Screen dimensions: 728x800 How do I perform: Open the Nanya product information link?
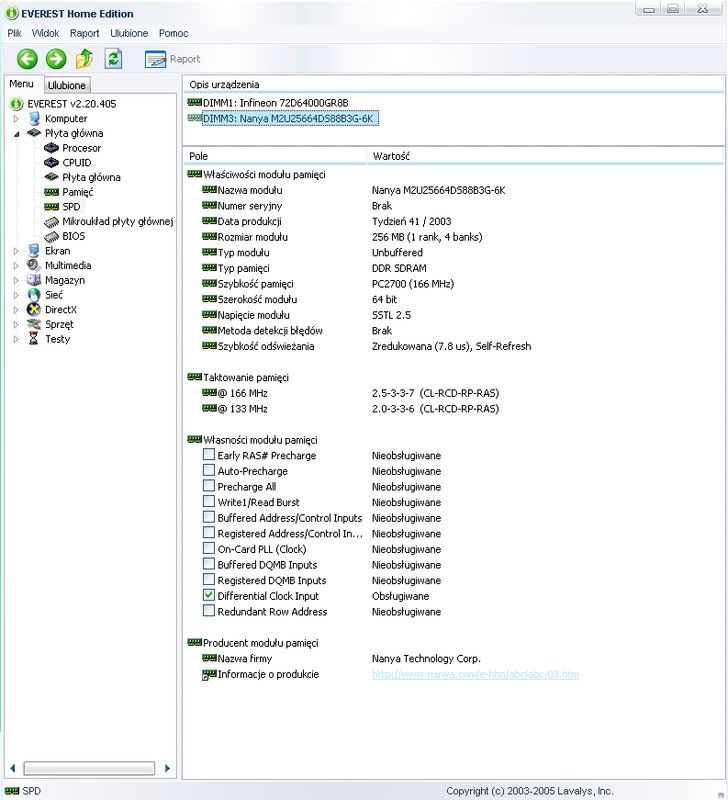475,675
